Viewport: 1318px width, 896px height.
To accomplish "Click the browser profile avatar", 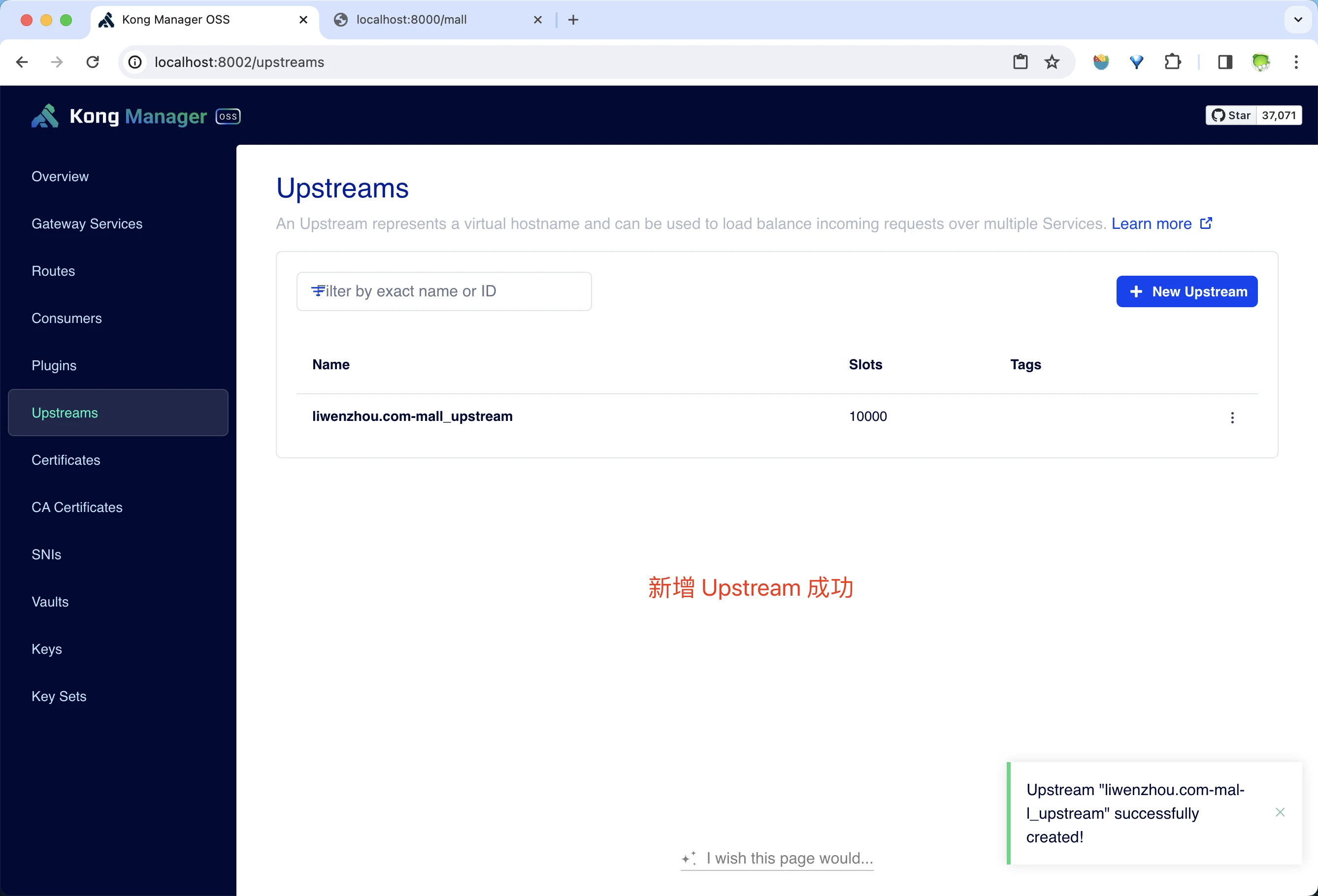I will click(1261, 62).
